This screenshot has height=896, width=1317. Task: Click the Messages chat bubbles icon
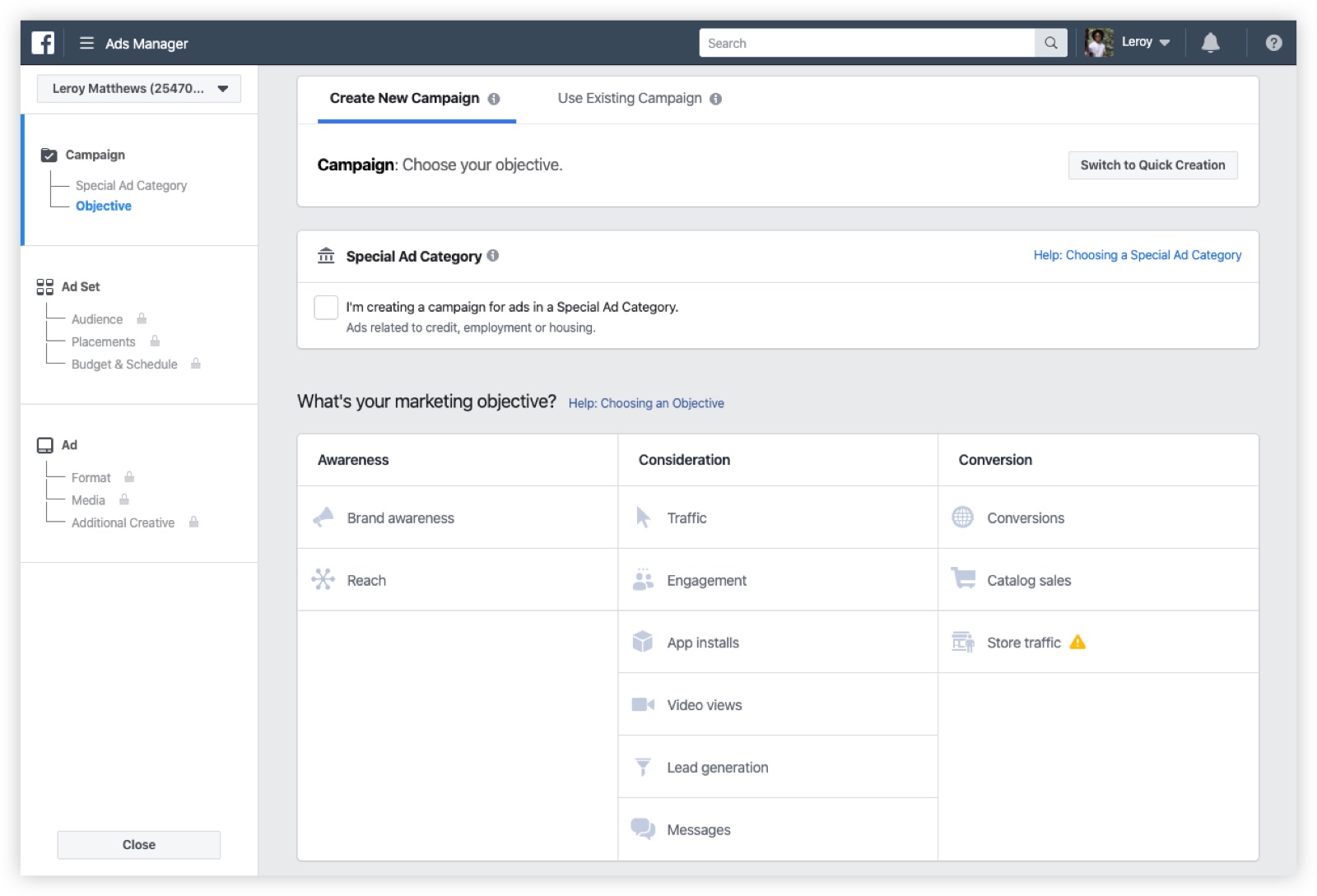point(643,829)
